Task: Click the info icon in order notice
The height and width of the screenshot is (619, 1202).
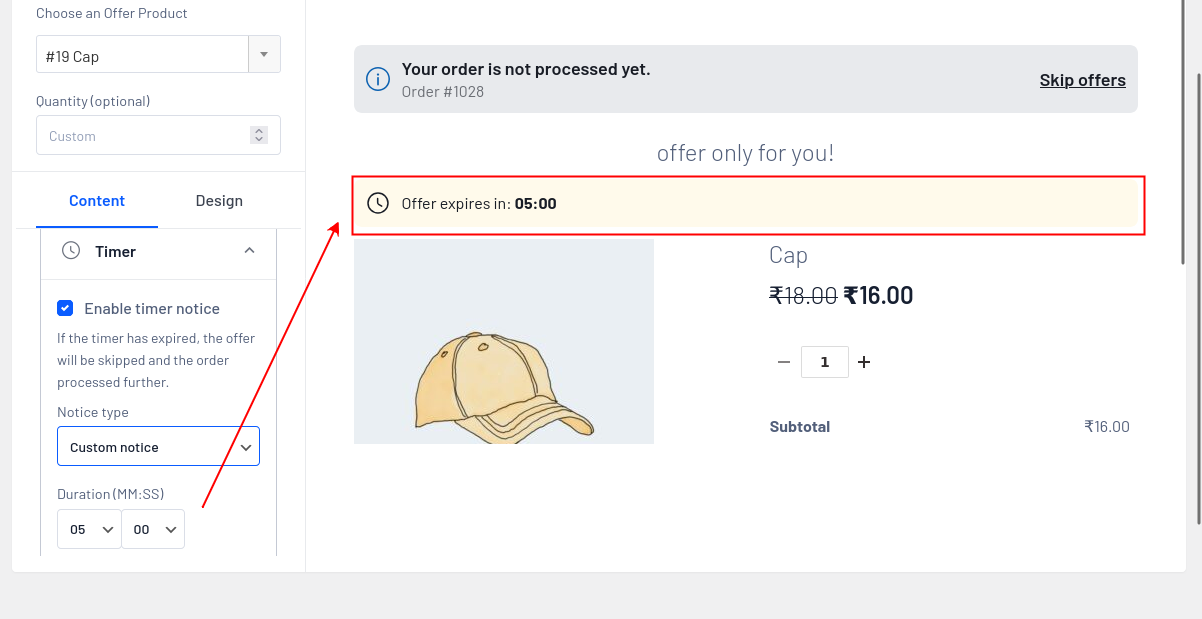Action: coord(378,80)
